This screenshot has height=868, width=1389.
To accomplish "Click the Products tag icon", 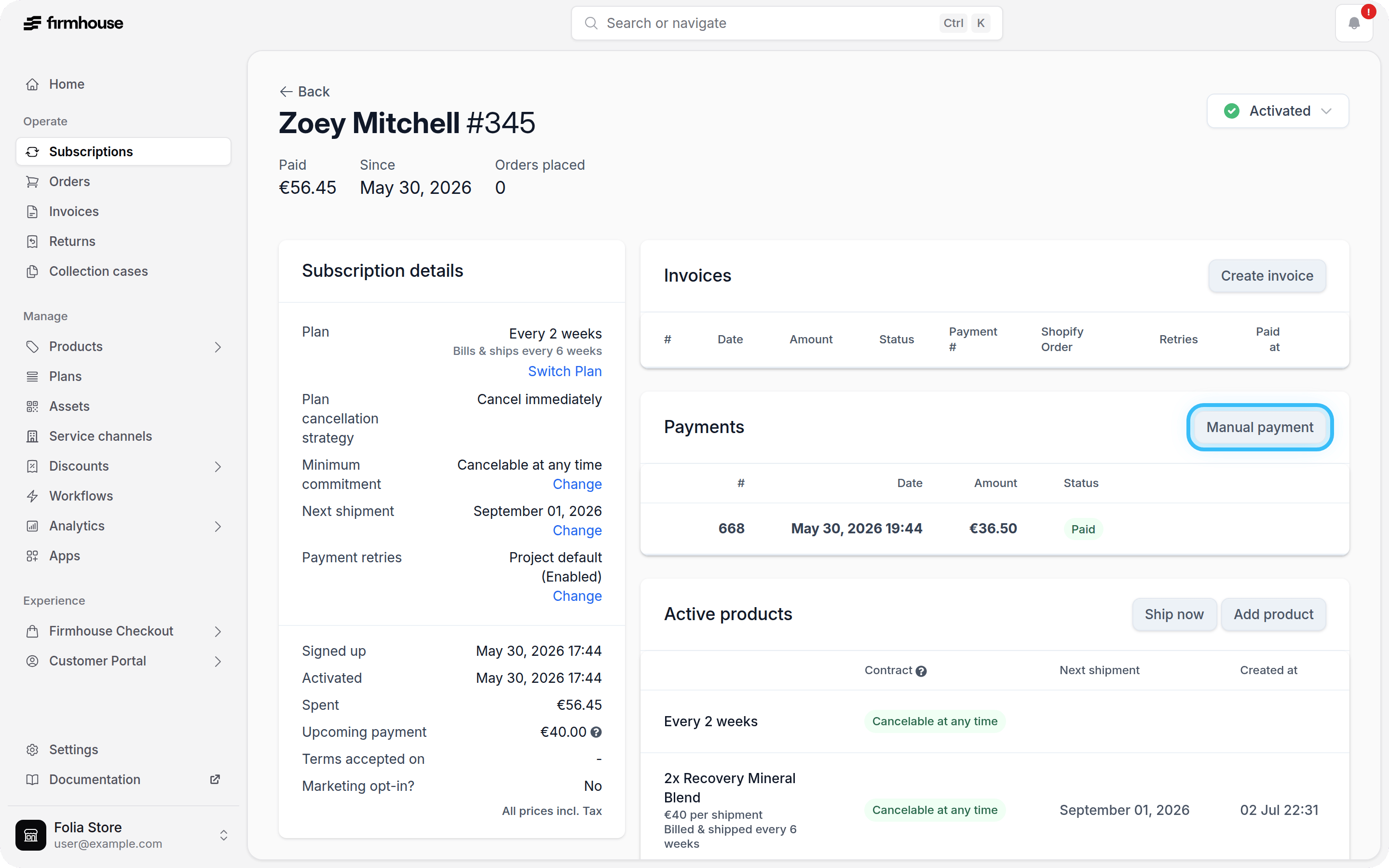I will pyautogui.click(x=32, y=347).
